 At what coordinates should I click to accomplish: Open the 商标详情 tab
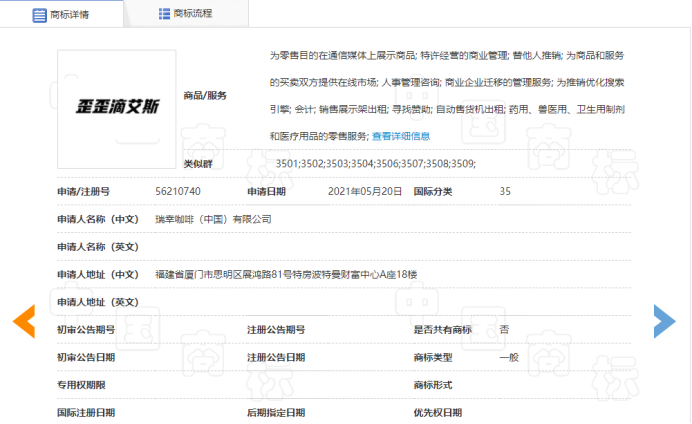coord(61,15)
